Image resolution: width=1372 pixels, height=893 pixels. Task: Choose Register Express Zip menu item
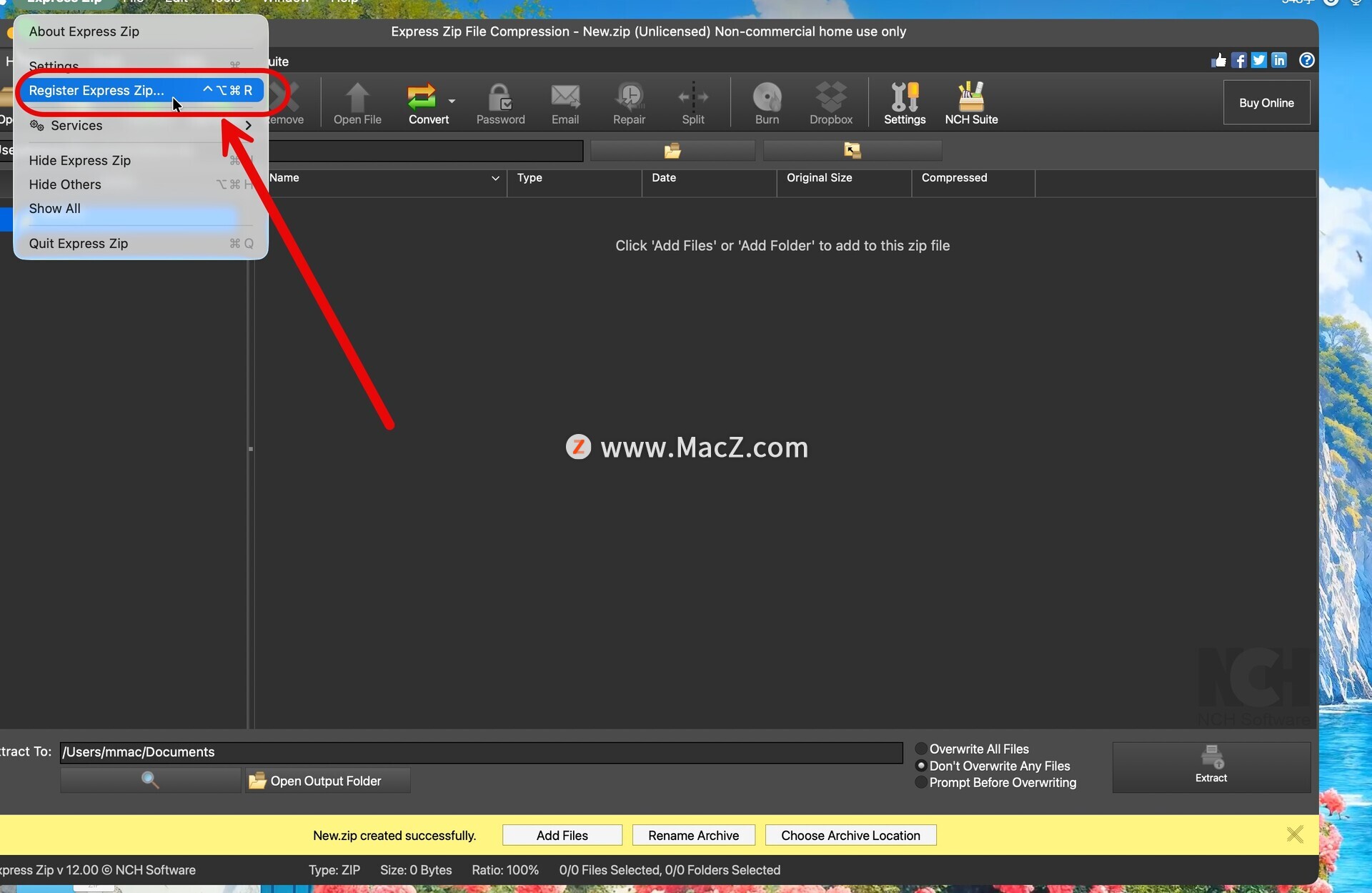96,90
